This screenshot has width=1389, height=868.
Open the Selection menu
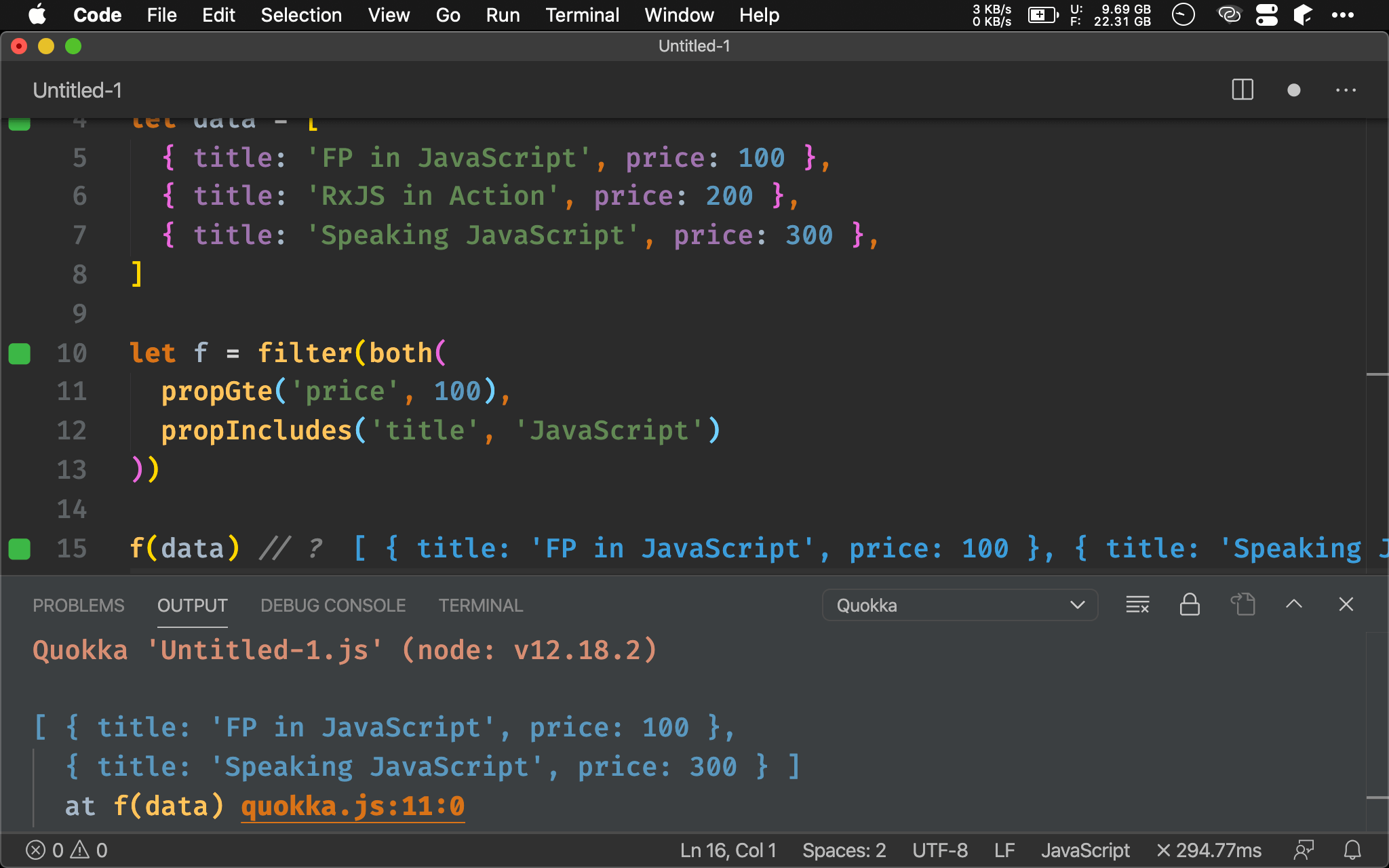[x=301, y=15]
